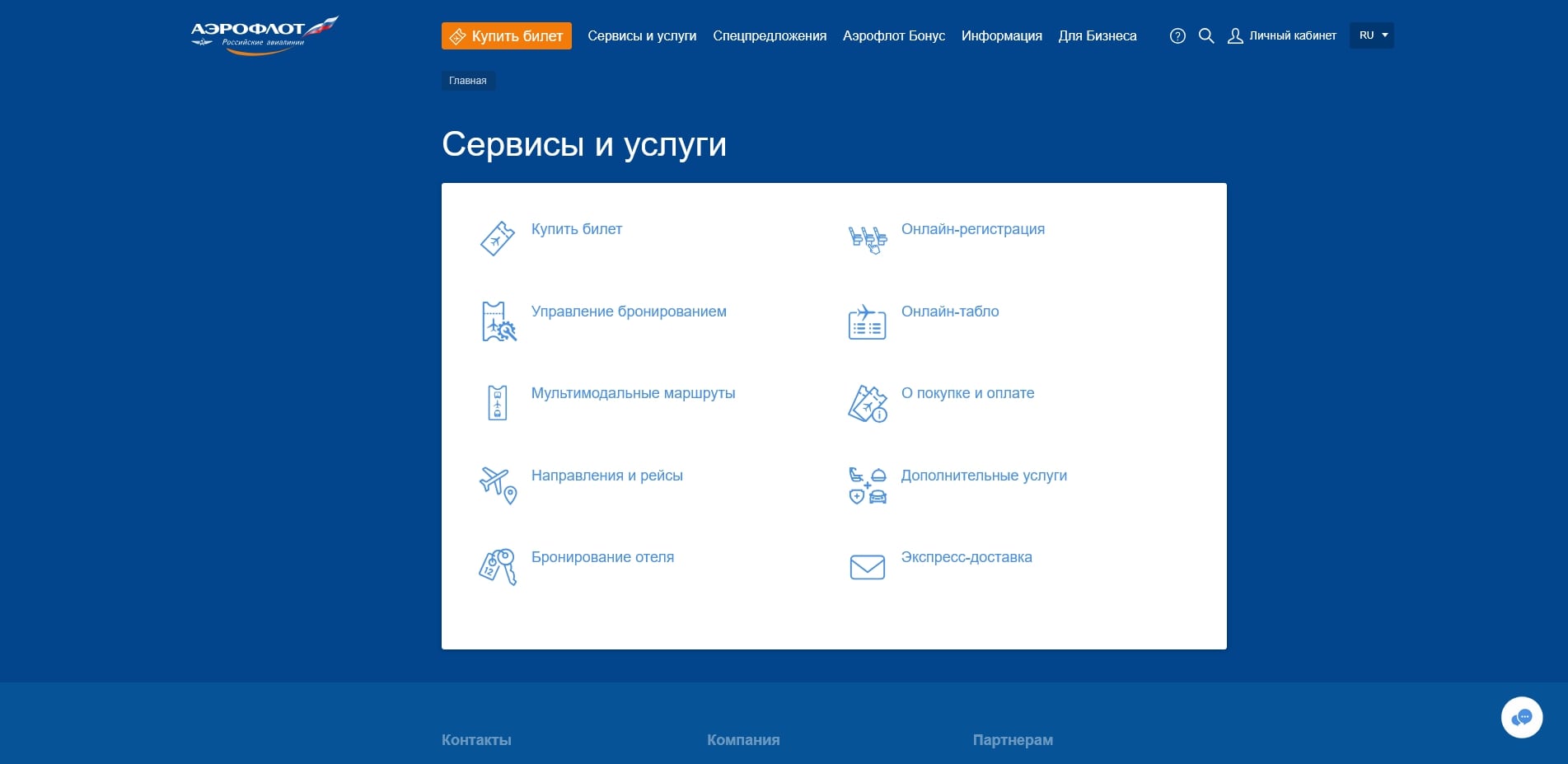Open the chat widget bubble

tap(1521, 717)
